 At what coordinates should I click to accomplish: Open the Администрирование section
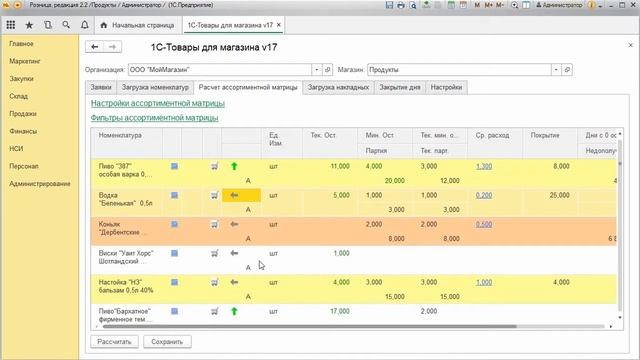[x=40, y=184]
